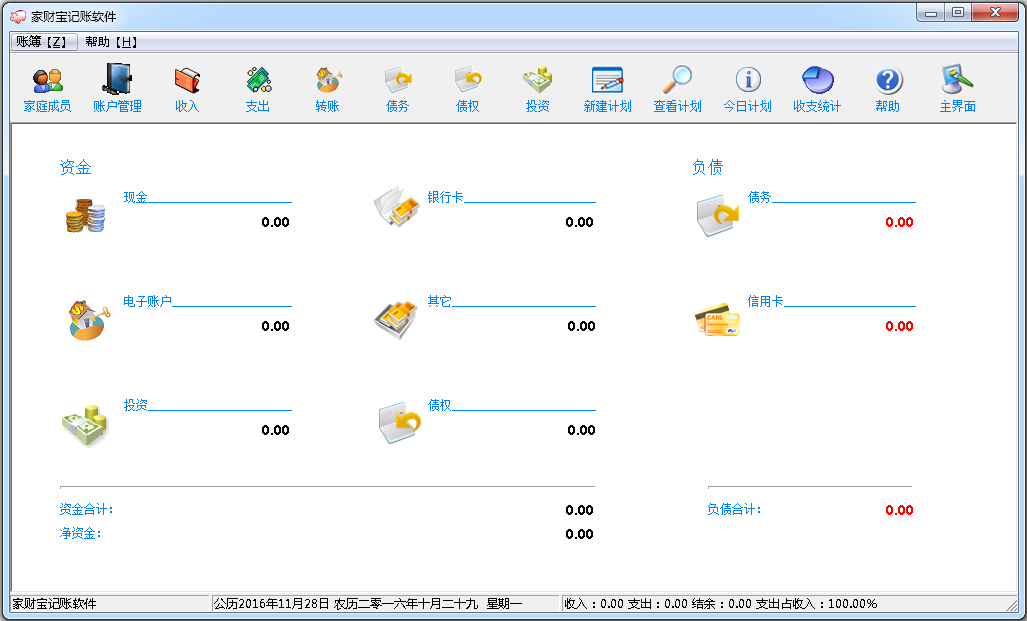Click the 资金合计 label
1027x621 pixels.
coord(86,510)
